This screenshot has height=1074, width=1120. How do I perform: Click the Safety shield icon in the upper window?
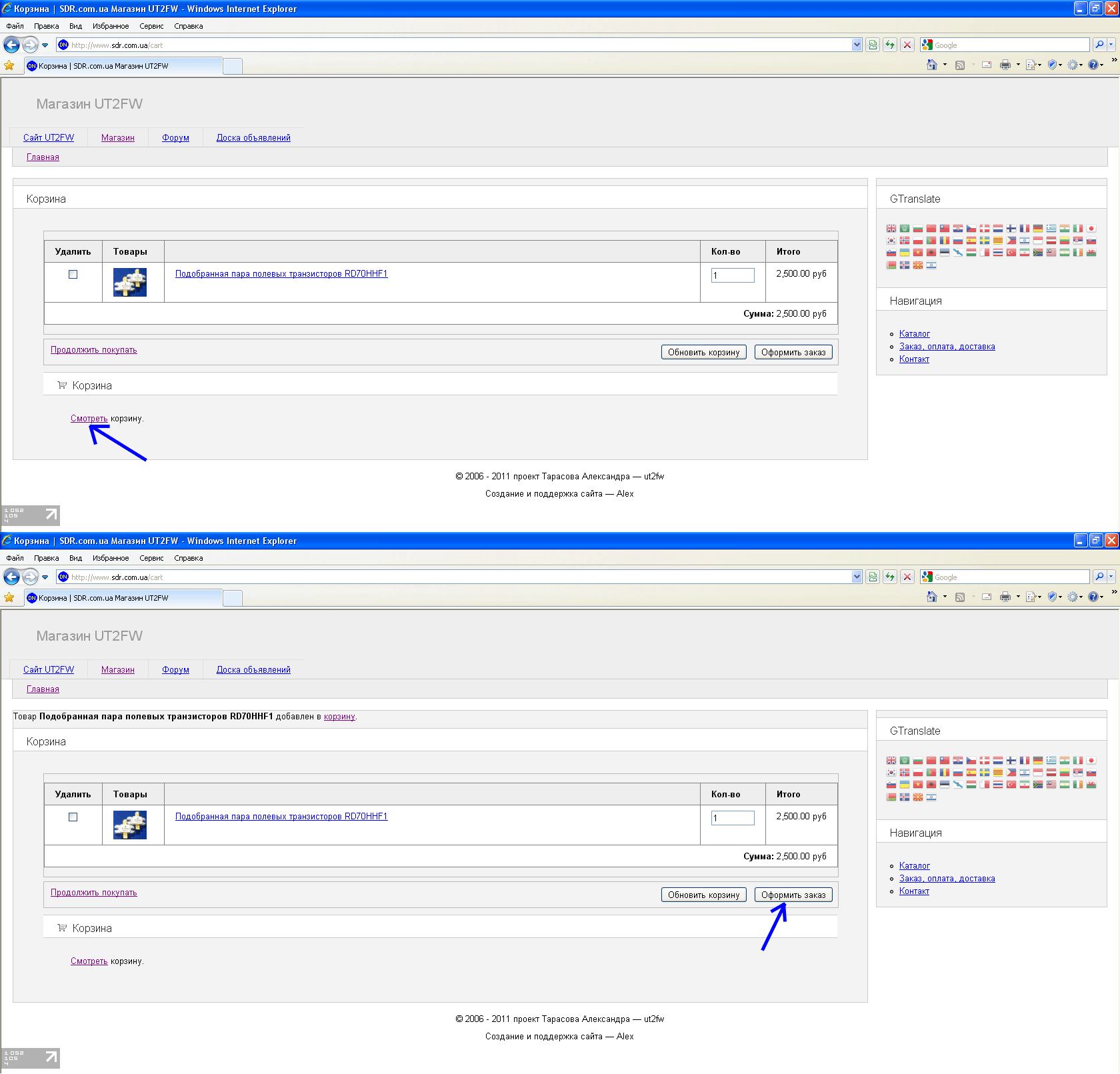coord(1052,65)
